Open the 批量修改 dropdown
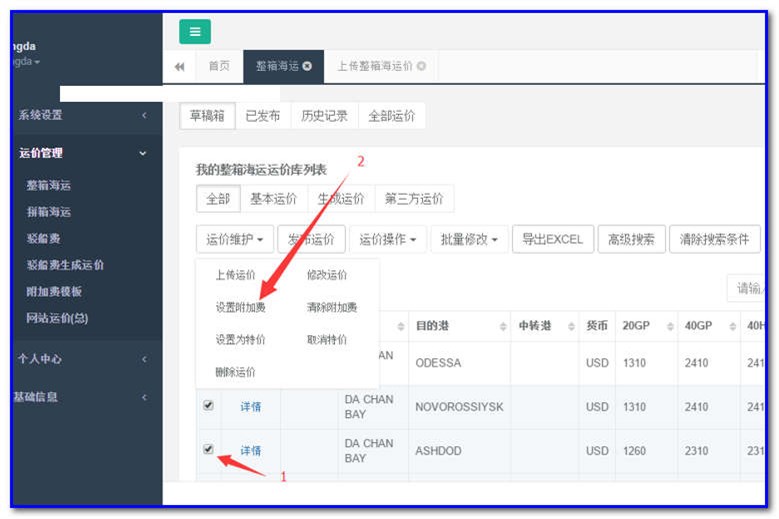The image size is (779, 519). tap(469, 239)
